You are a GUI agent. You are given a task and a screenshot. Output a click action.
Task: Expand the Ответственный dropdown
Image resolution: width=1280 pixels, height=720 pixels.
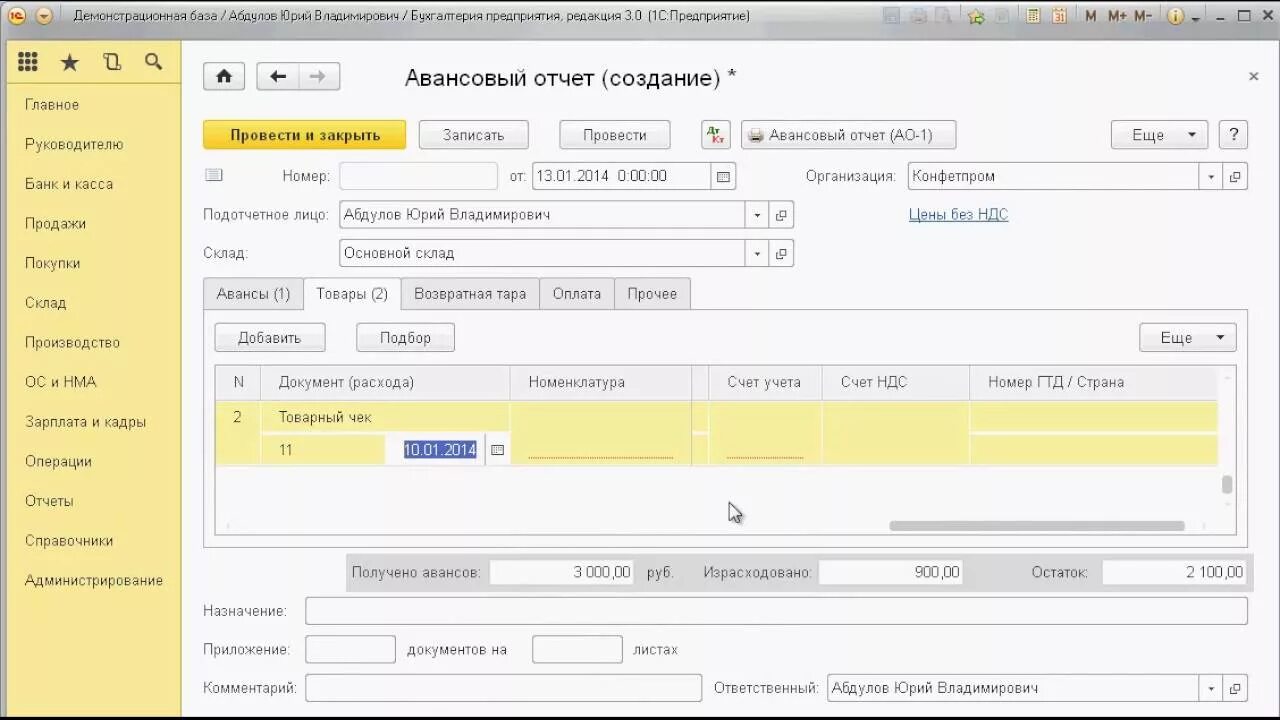[1212, 688]
